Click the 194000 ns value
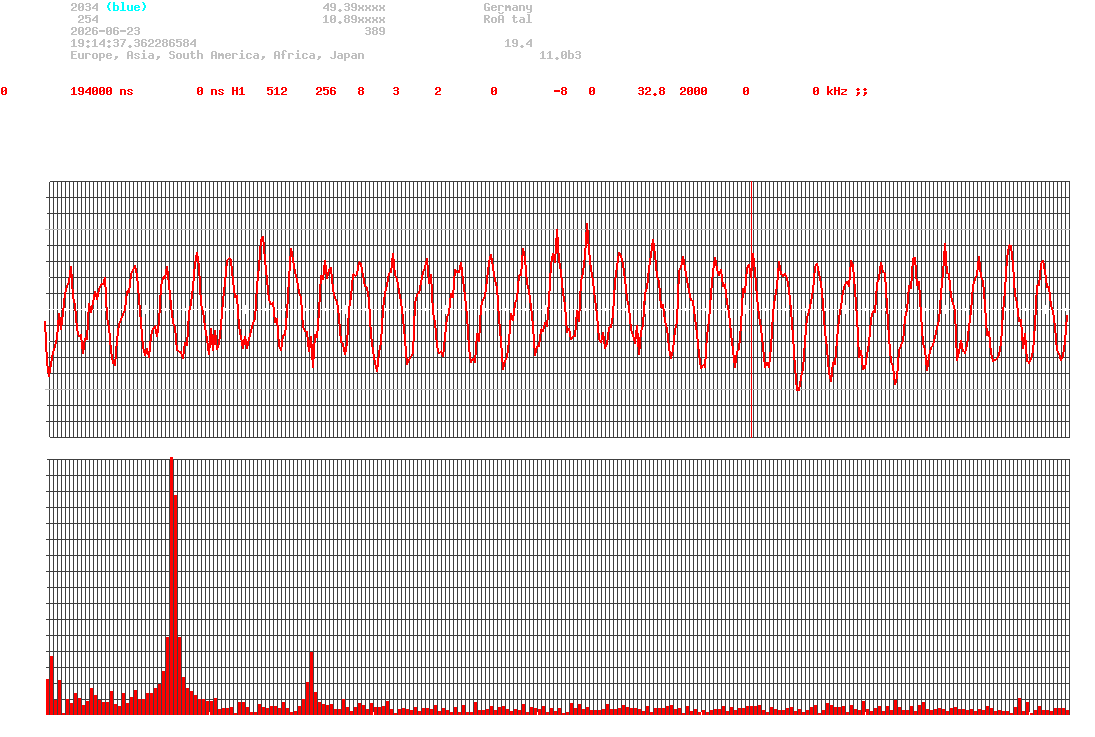The image size is (1095, 737). (101, 91)
